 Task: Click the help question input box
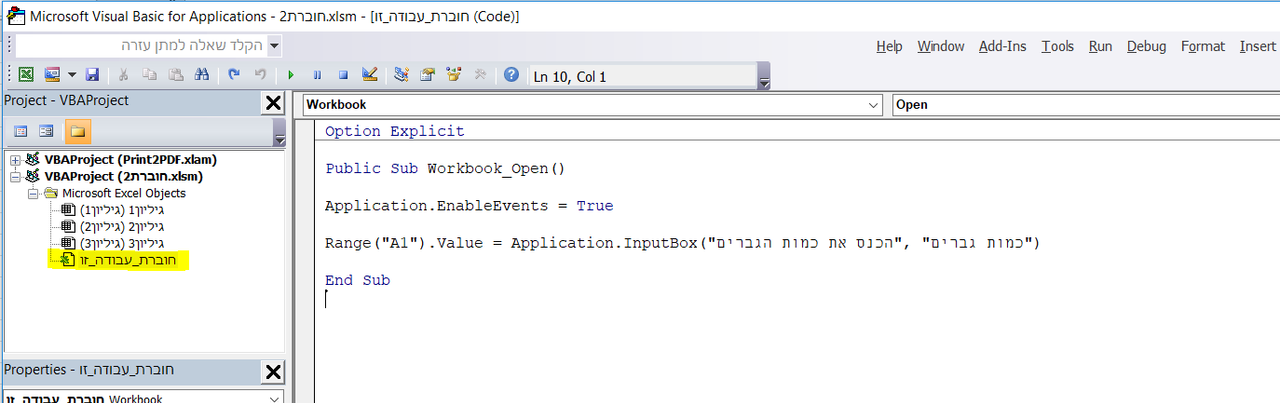point(141,45)
